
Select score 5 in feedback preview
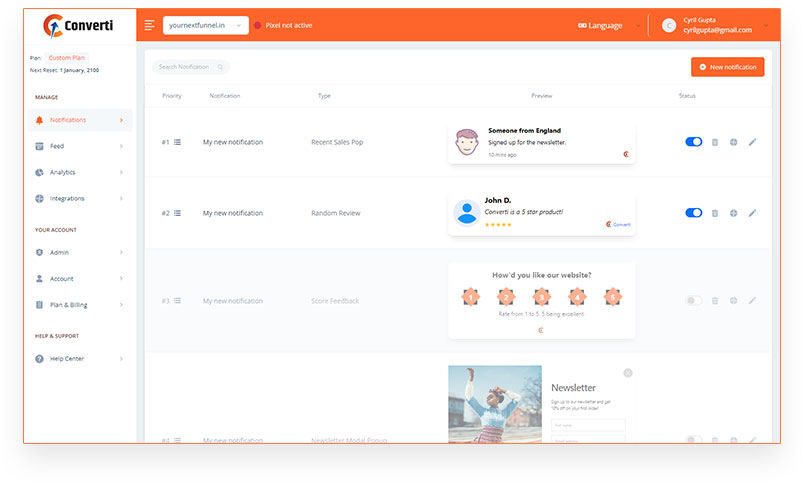tap(612, 297)
